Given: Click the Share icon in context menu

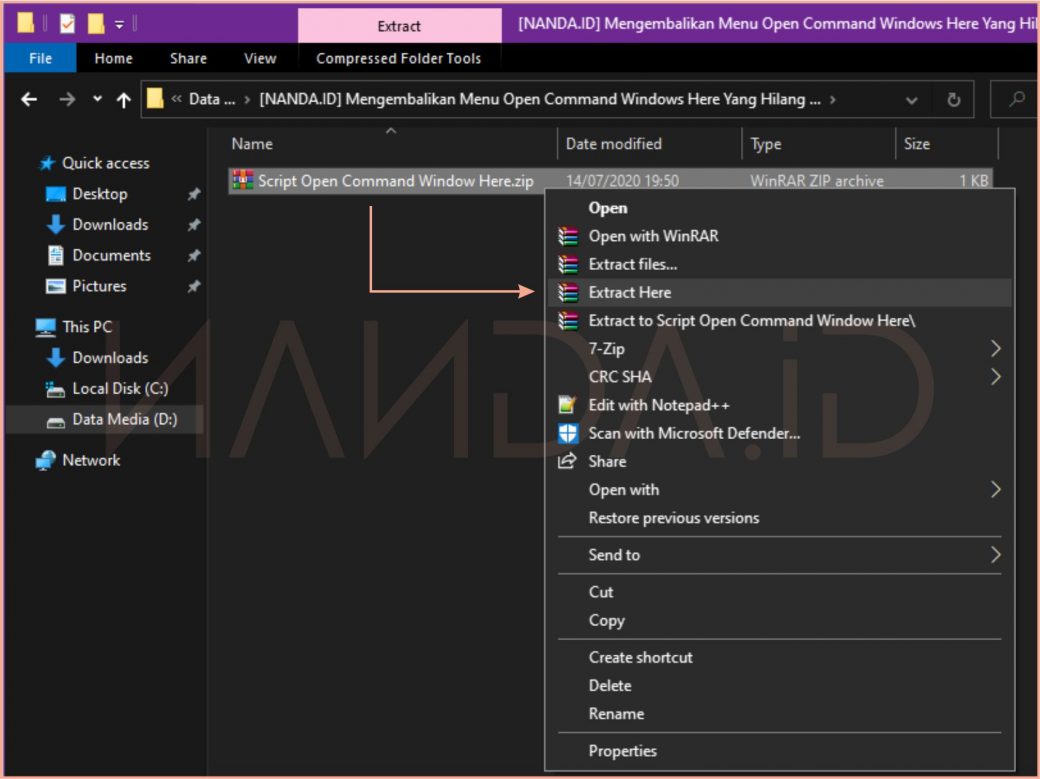Looking at the screenshot, I should point(568,461).
